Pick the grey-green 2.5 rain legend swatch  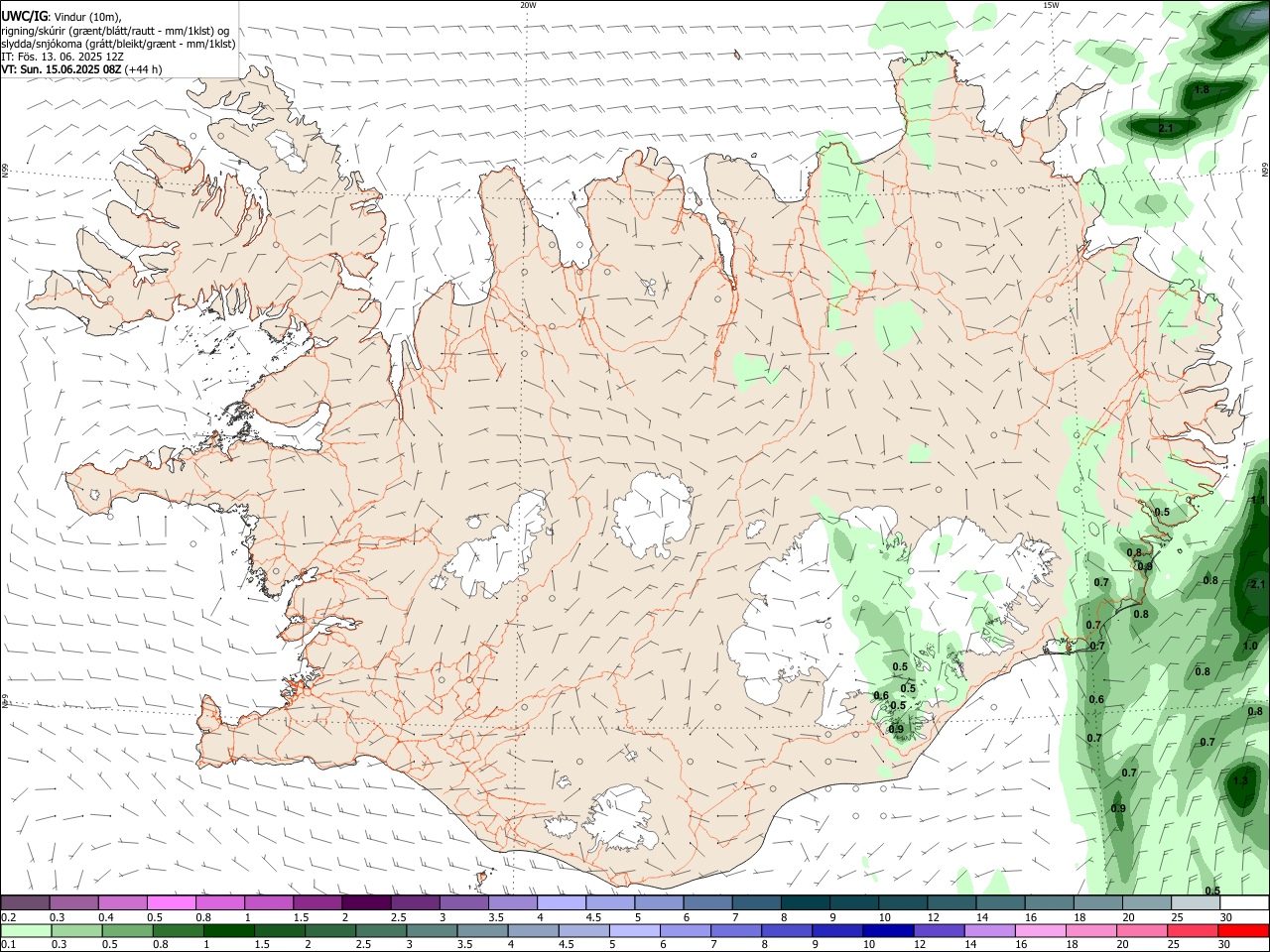click(381, 931)
